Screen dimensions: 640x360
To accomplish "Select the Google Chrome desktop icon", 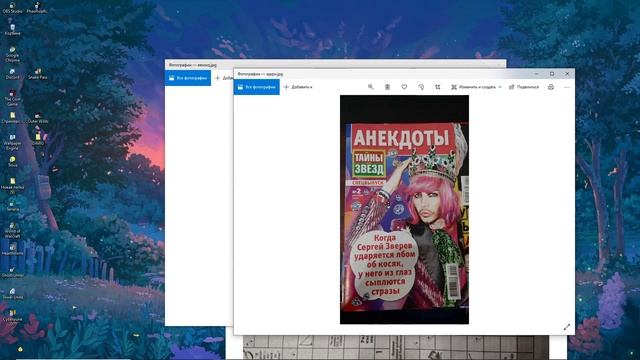I will 13,54.
